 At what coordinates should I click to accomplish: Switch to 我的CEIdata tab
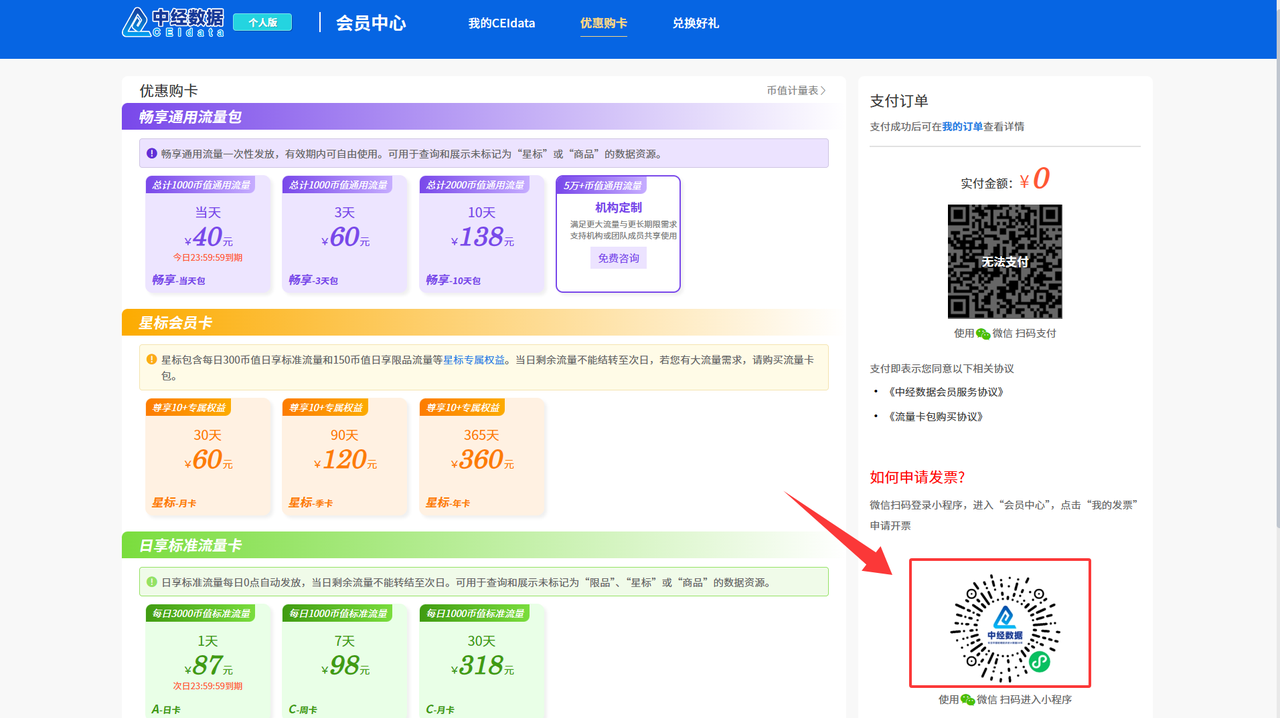click(501, 23)
